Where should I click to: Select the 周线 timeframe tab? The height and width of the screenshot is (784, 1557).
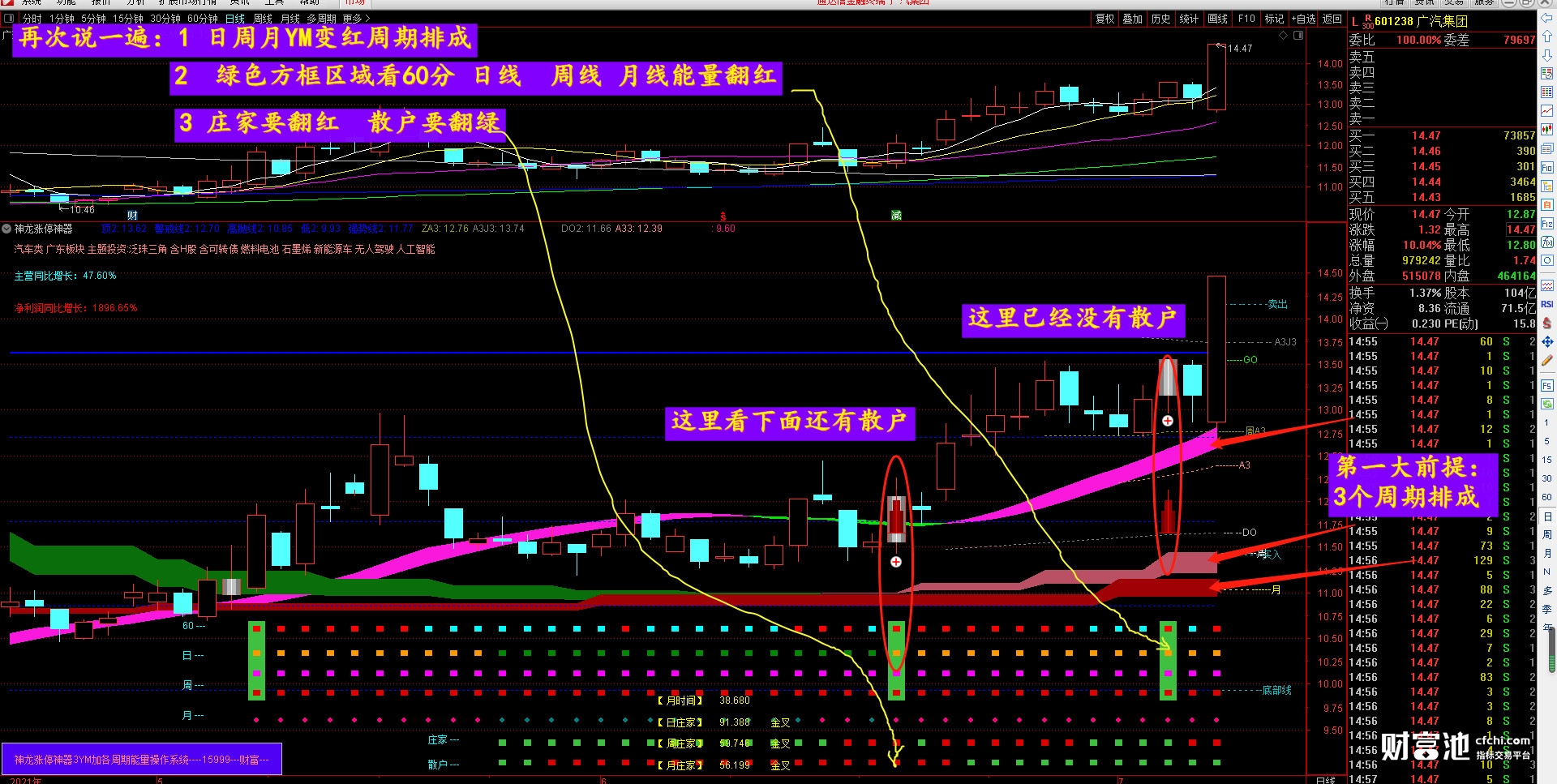pyautogui.click(x=263, y=19)
